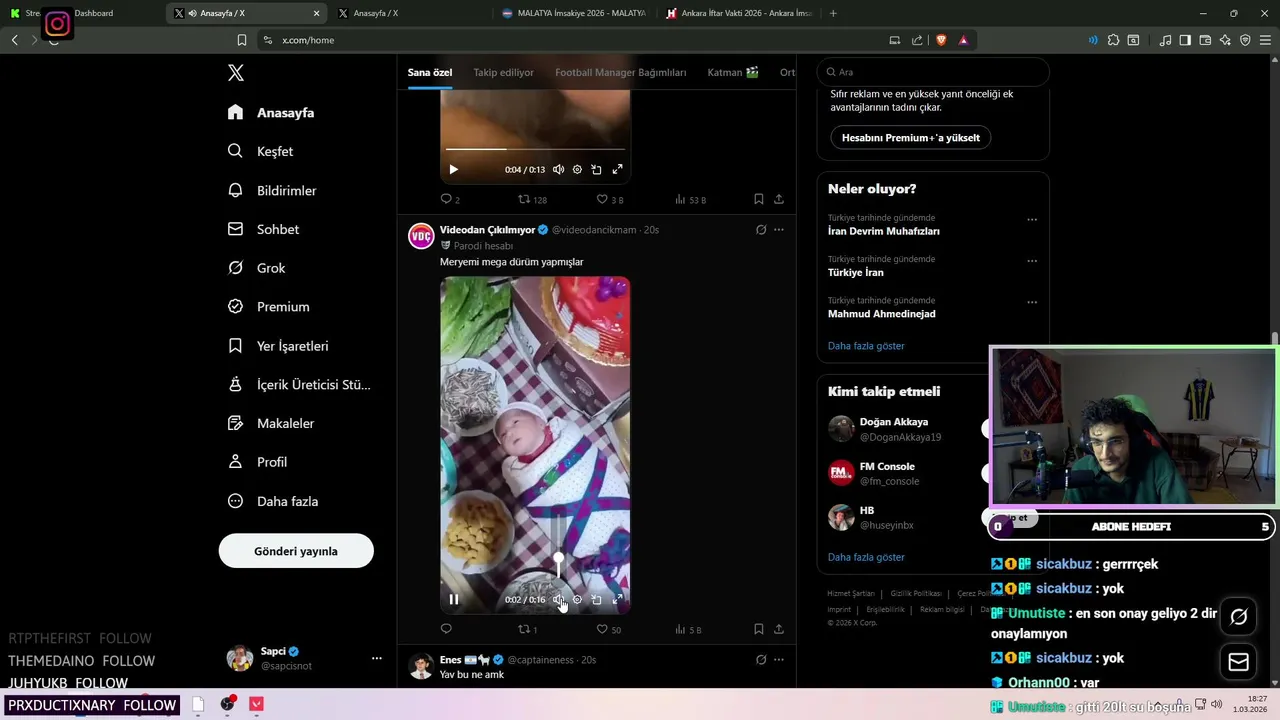Open Makaleler from the sidebar
1280x720 pixels.
[x=271, y=423]
